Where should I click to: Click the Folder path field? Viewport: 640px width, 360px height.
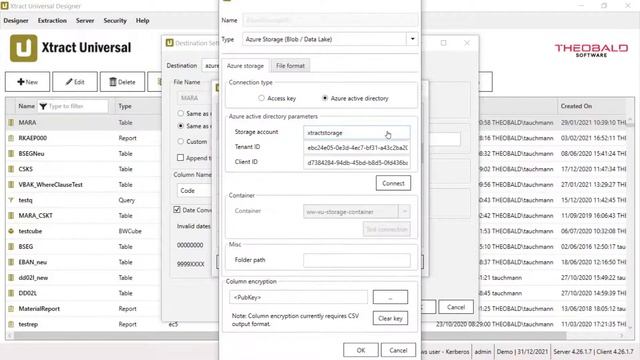pyautogui.click(x=356, y=260)
